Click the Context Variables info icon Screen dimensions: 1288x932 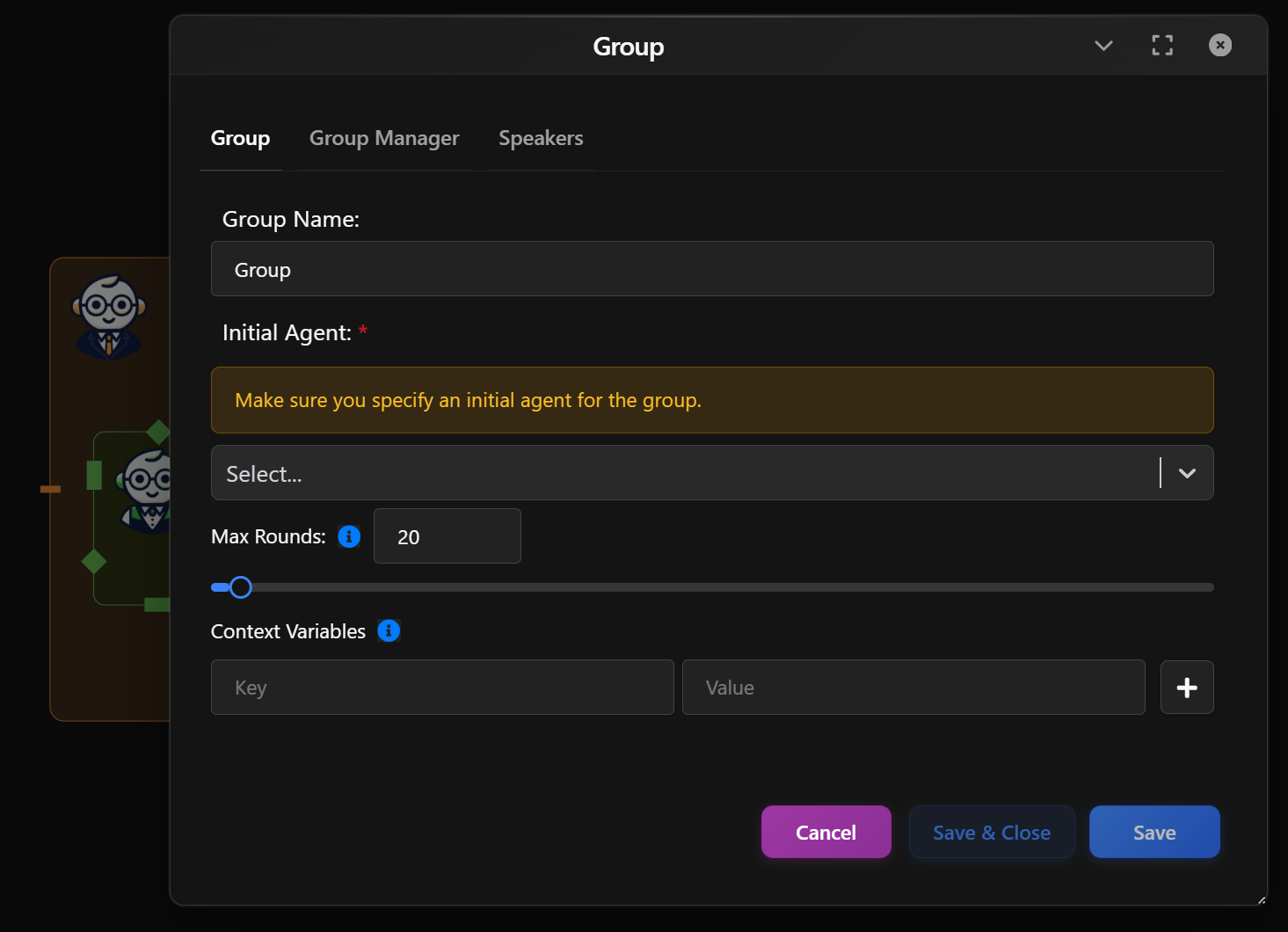(389, 630)
